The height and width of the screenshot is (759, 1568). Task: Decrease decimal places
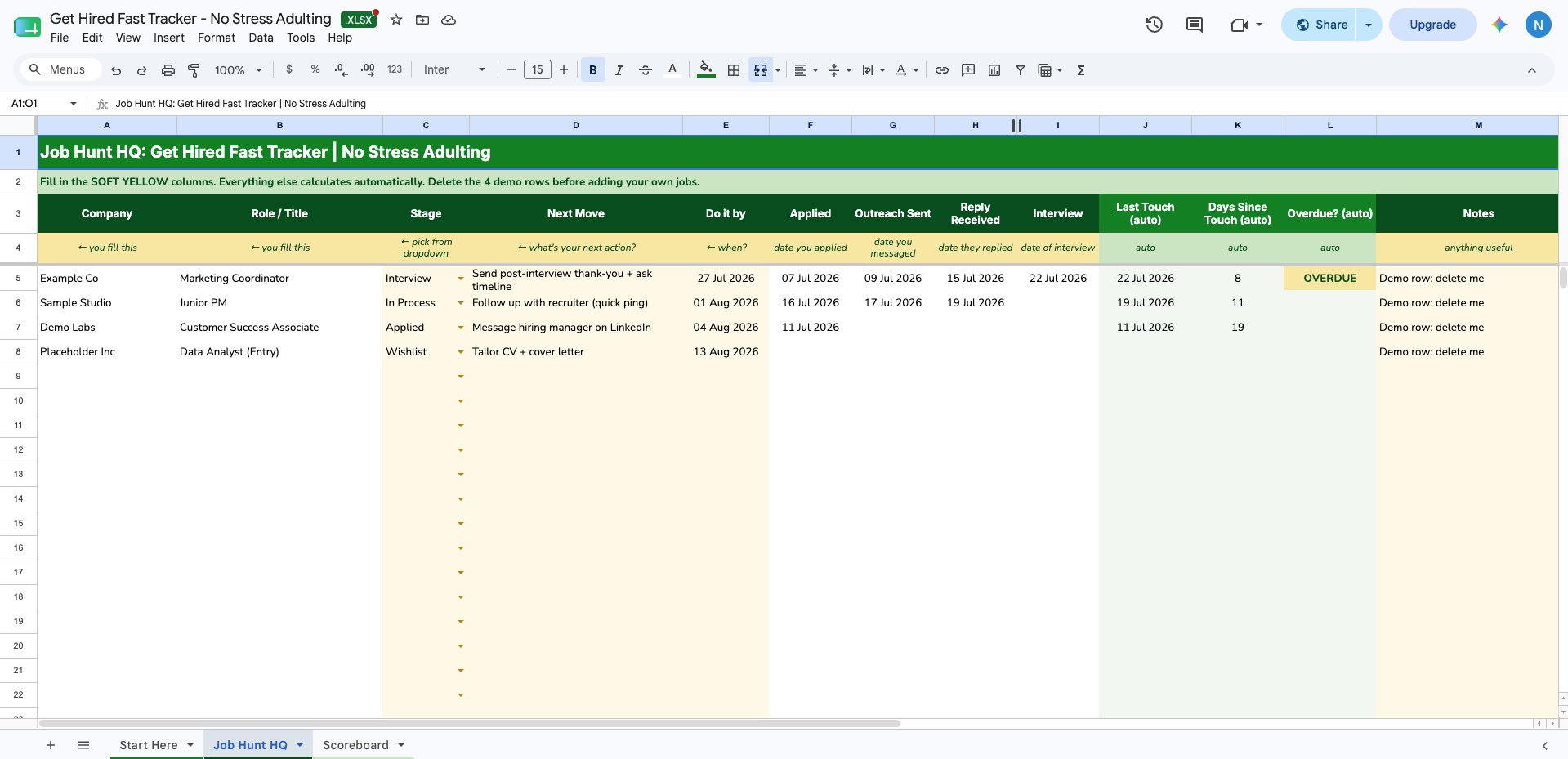pos(342,69)
